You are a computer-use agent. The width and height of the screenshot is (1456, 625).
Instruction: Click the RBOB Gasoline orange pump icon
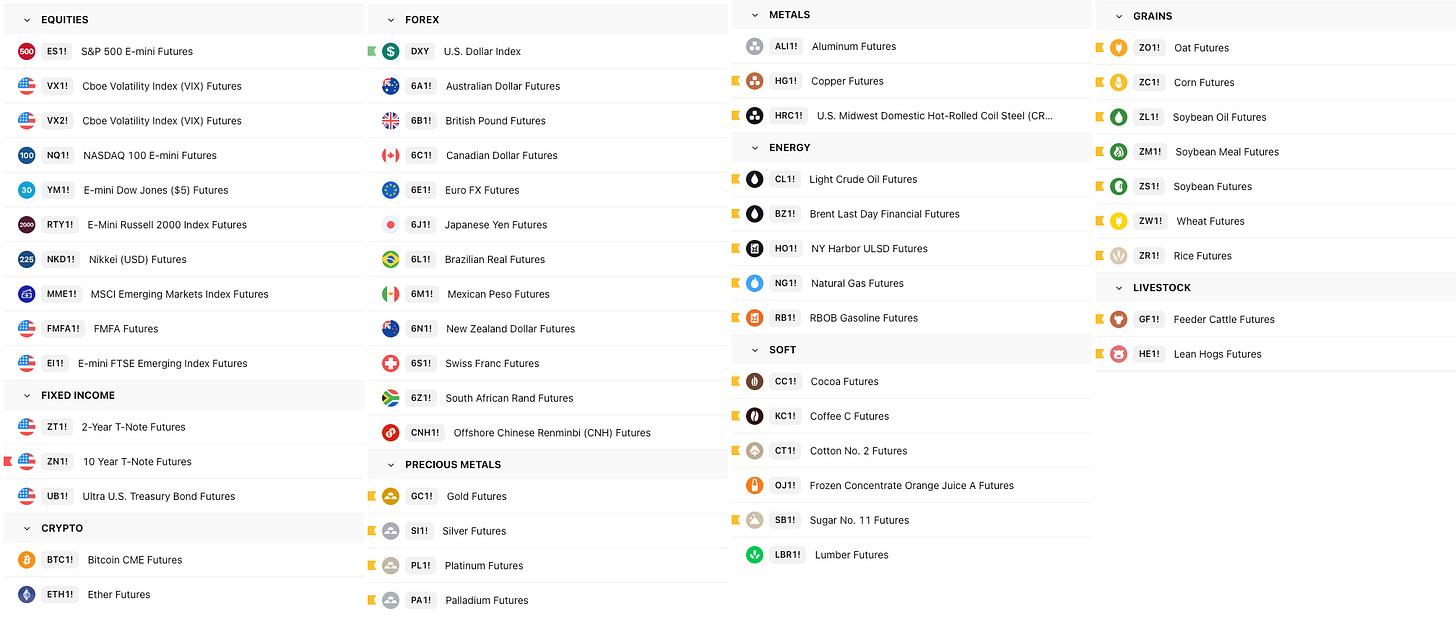[x=755, y=318]
